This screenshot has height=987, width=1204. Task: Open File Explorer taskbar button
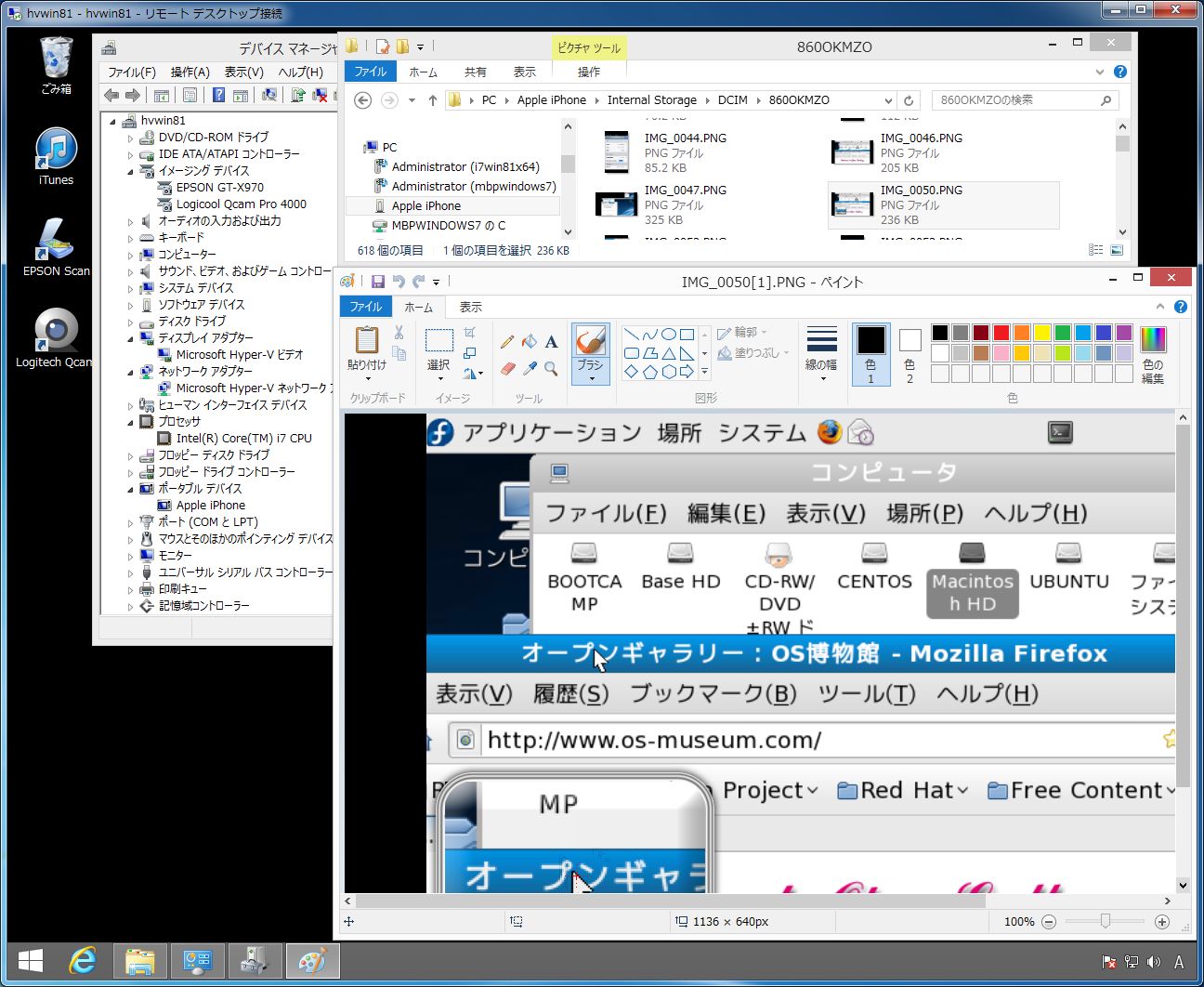point(140,961)
